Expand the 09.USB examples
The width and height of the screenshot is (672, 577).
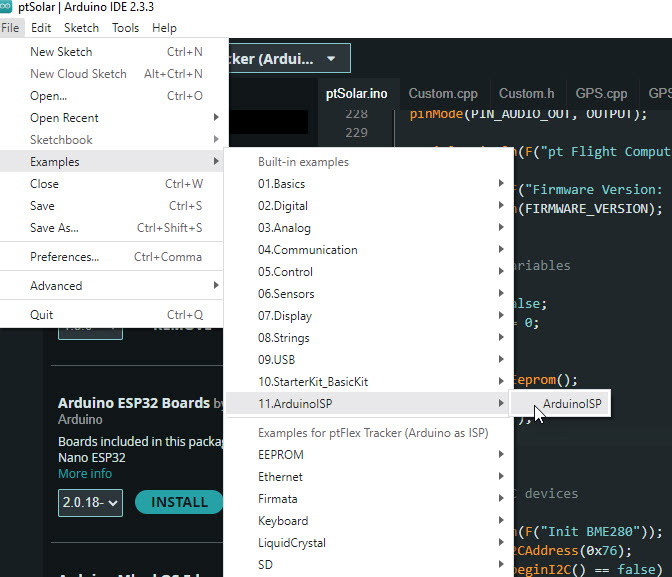click(x=369, y=360)
